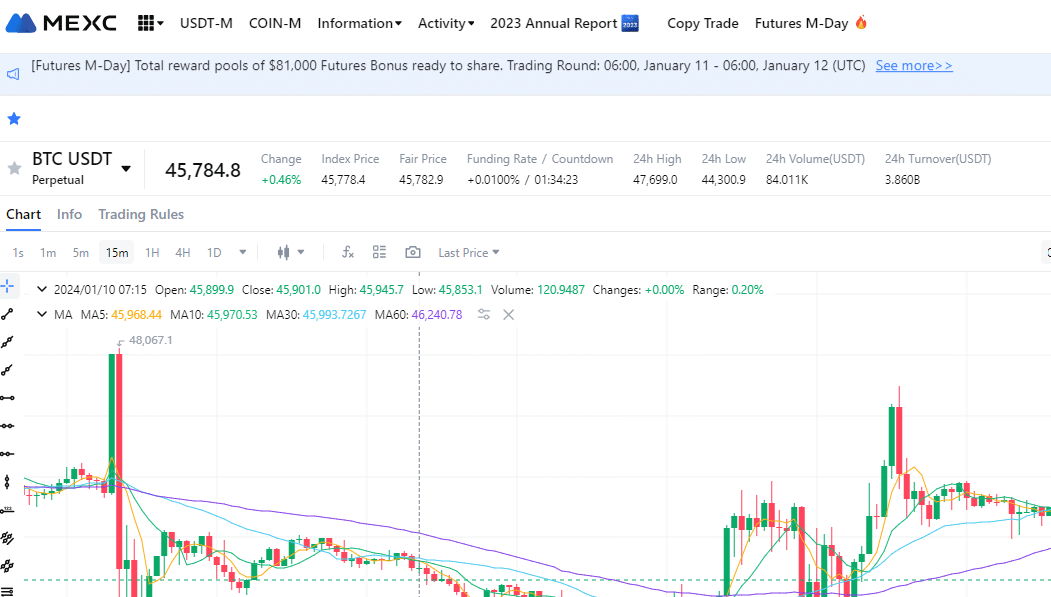Switch to the Trading Rules tab
The height and width of the screenshot is (597, 1051).
tap(141, 215)
